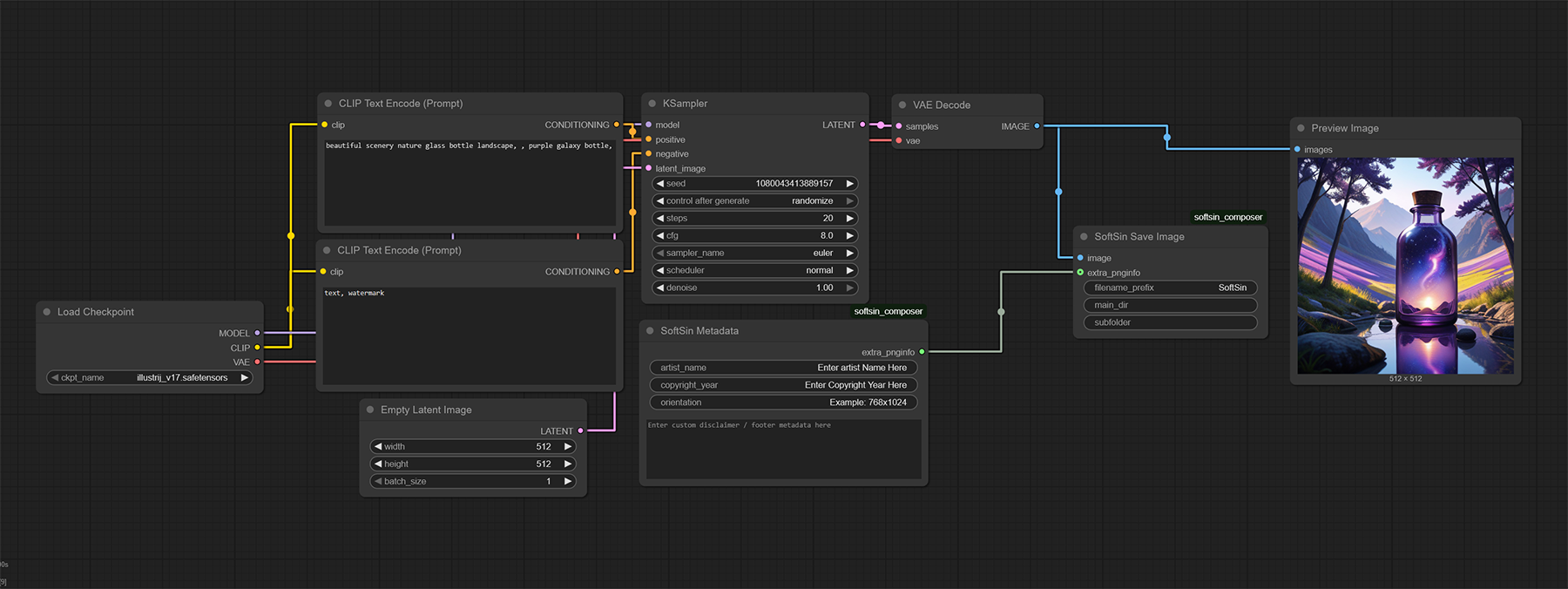1568x589 pixels.
Task: Collapse the lower CLIP Text Encode node dot
Action: point(327,250)
